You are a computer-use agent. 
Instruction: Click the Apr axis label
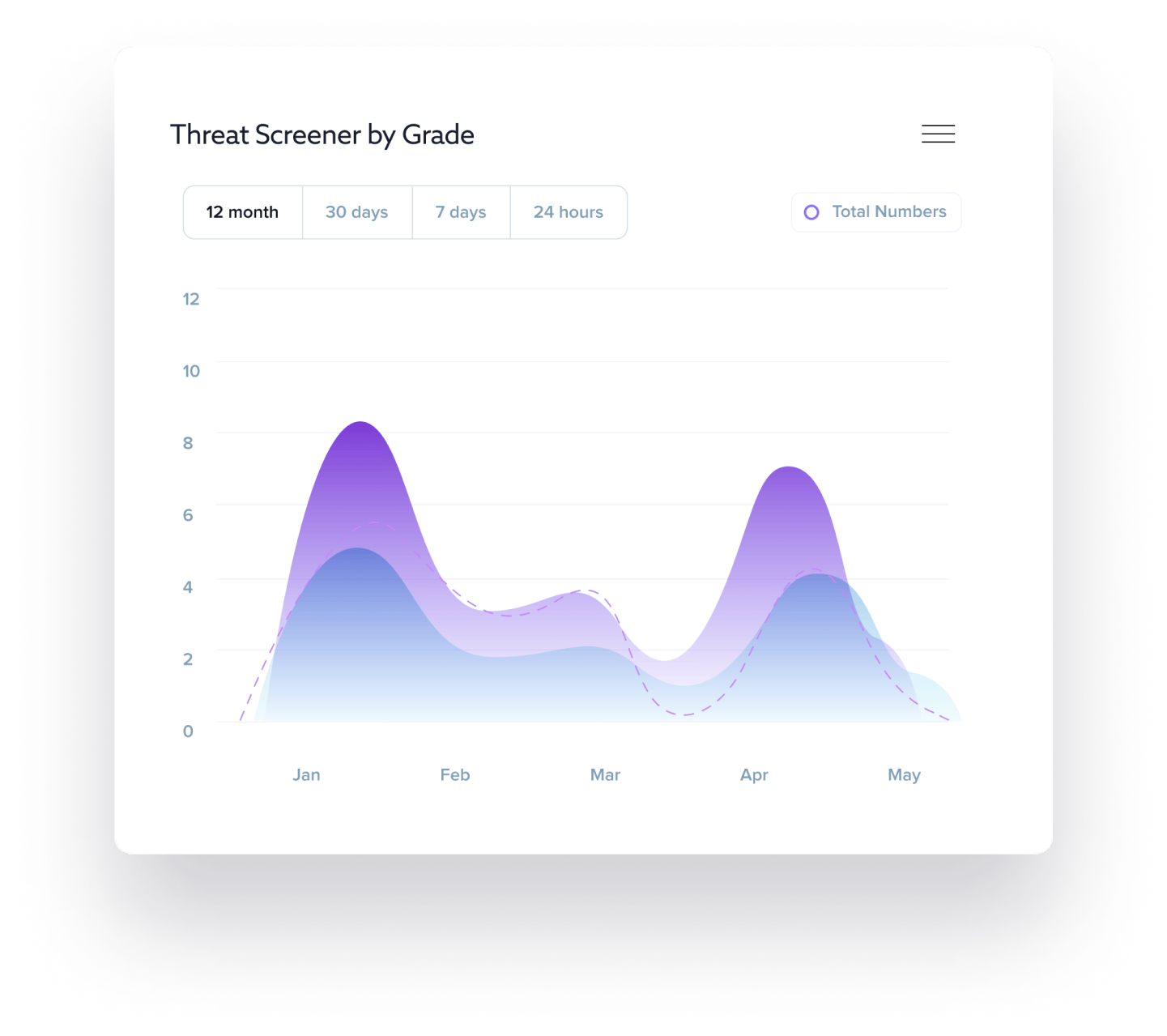pos(754,775)
